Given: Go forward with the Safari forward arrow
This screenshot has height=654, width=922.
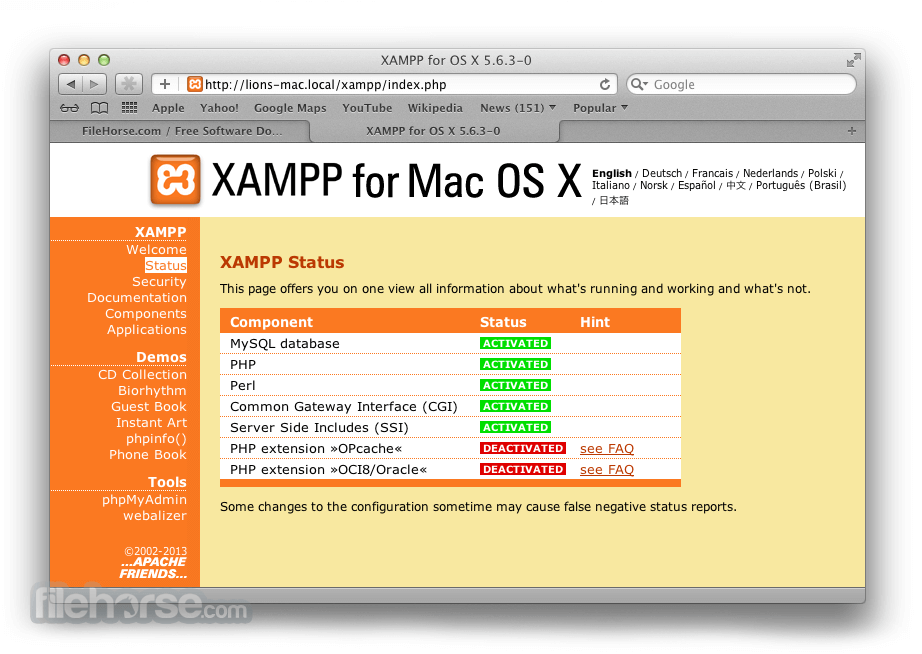Looking at the screenshot, I should click(x=94, y=84).
